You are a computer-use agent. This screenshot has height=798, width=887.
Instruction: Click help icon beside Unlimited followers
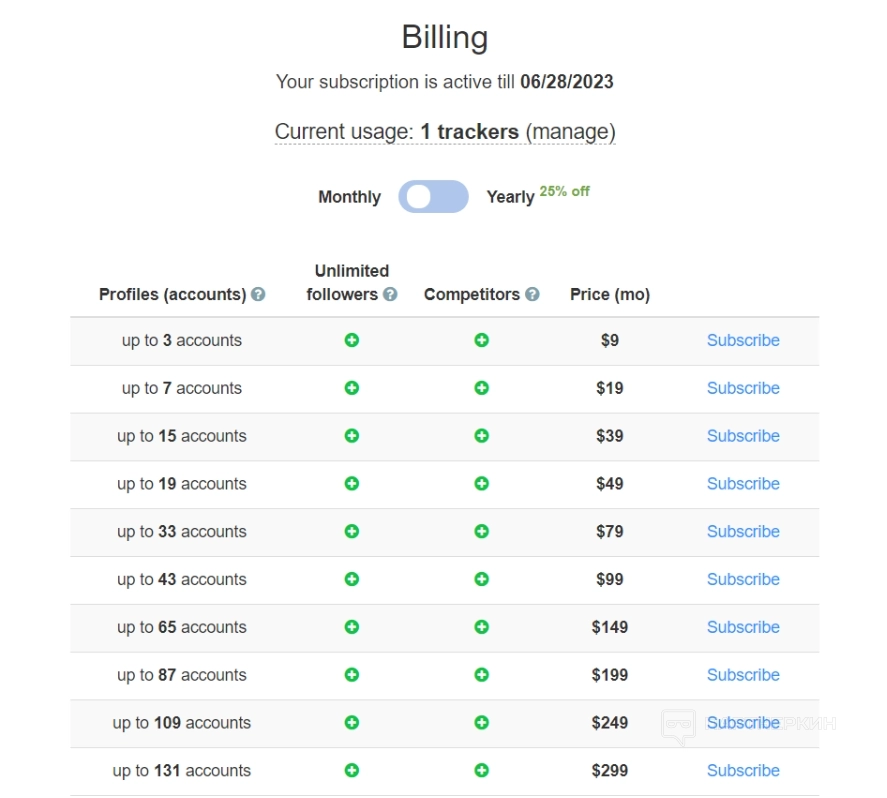[390, 295]
